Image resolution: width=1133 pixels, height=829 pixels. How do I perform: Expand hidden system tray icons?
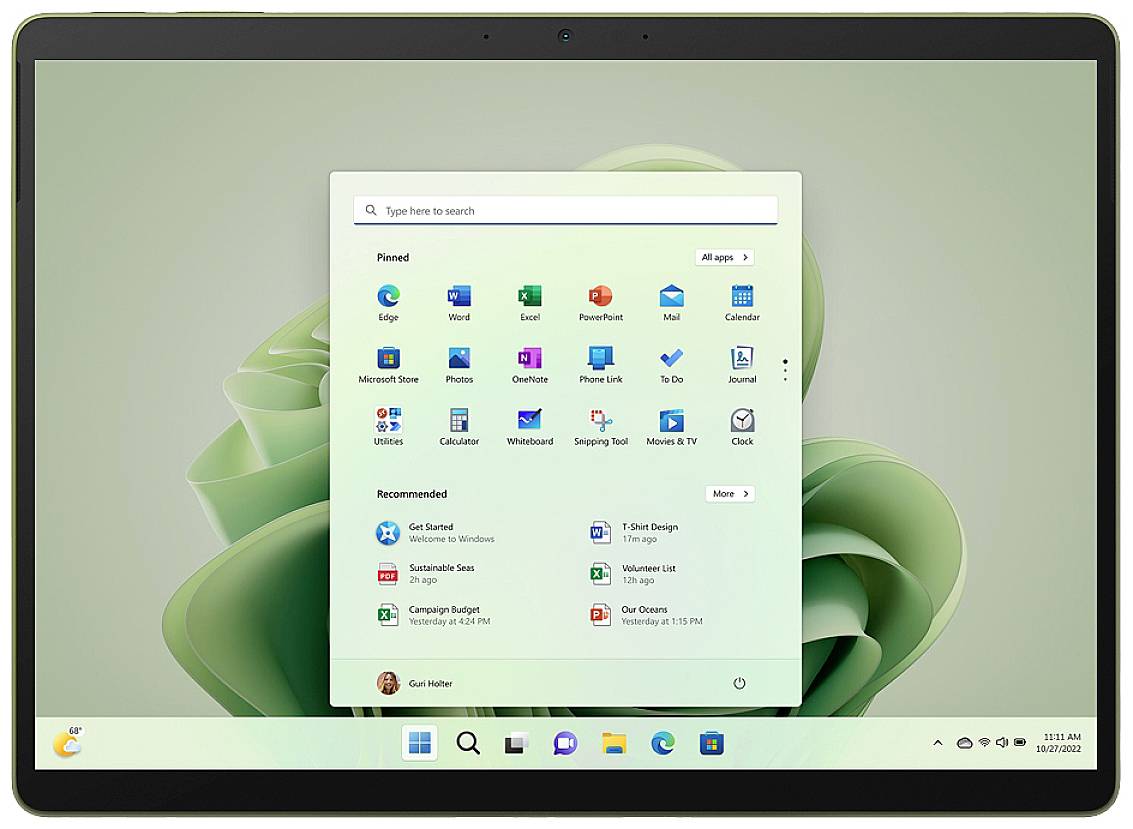pyautogui.click(x=938, y=743)
